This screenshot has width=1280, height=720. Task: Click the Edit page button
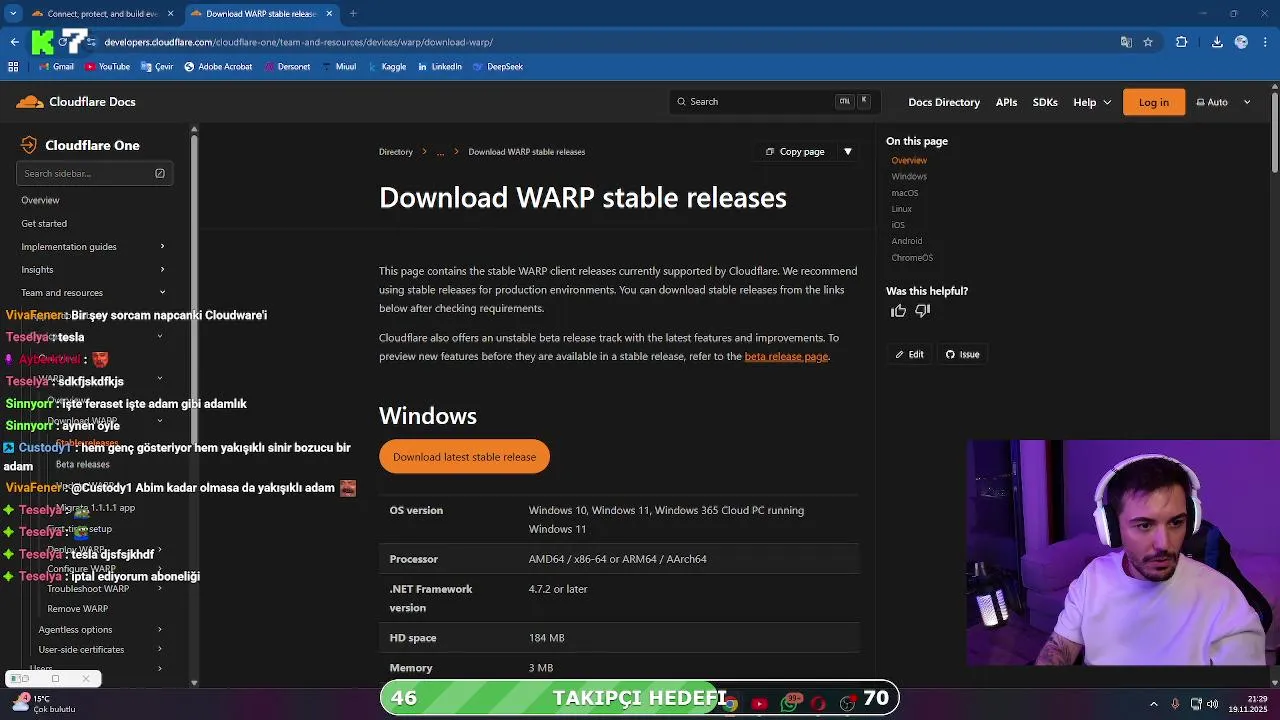(x=909, y=355)
